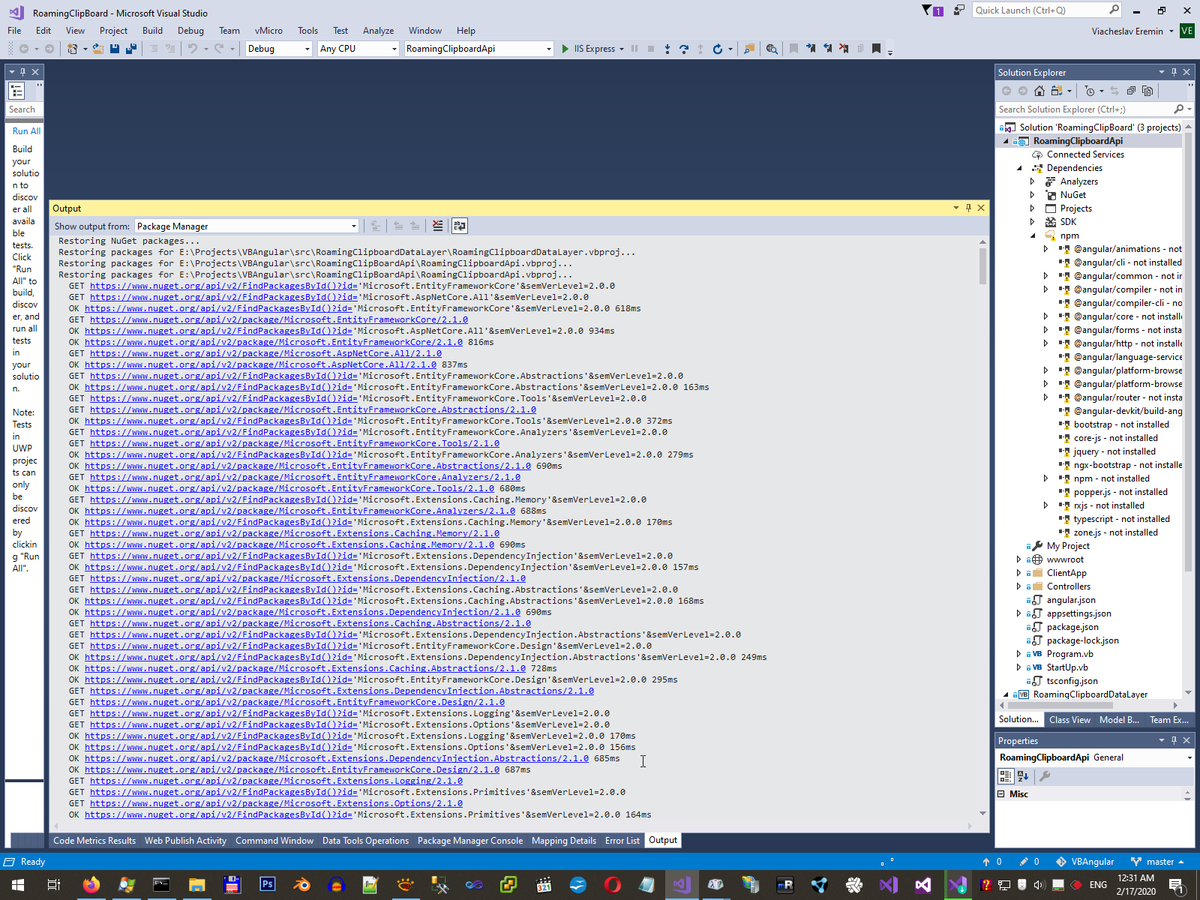Click the Search Solution Explorer field
Screen dimensions: 1200x900
tap(1083, 109)
